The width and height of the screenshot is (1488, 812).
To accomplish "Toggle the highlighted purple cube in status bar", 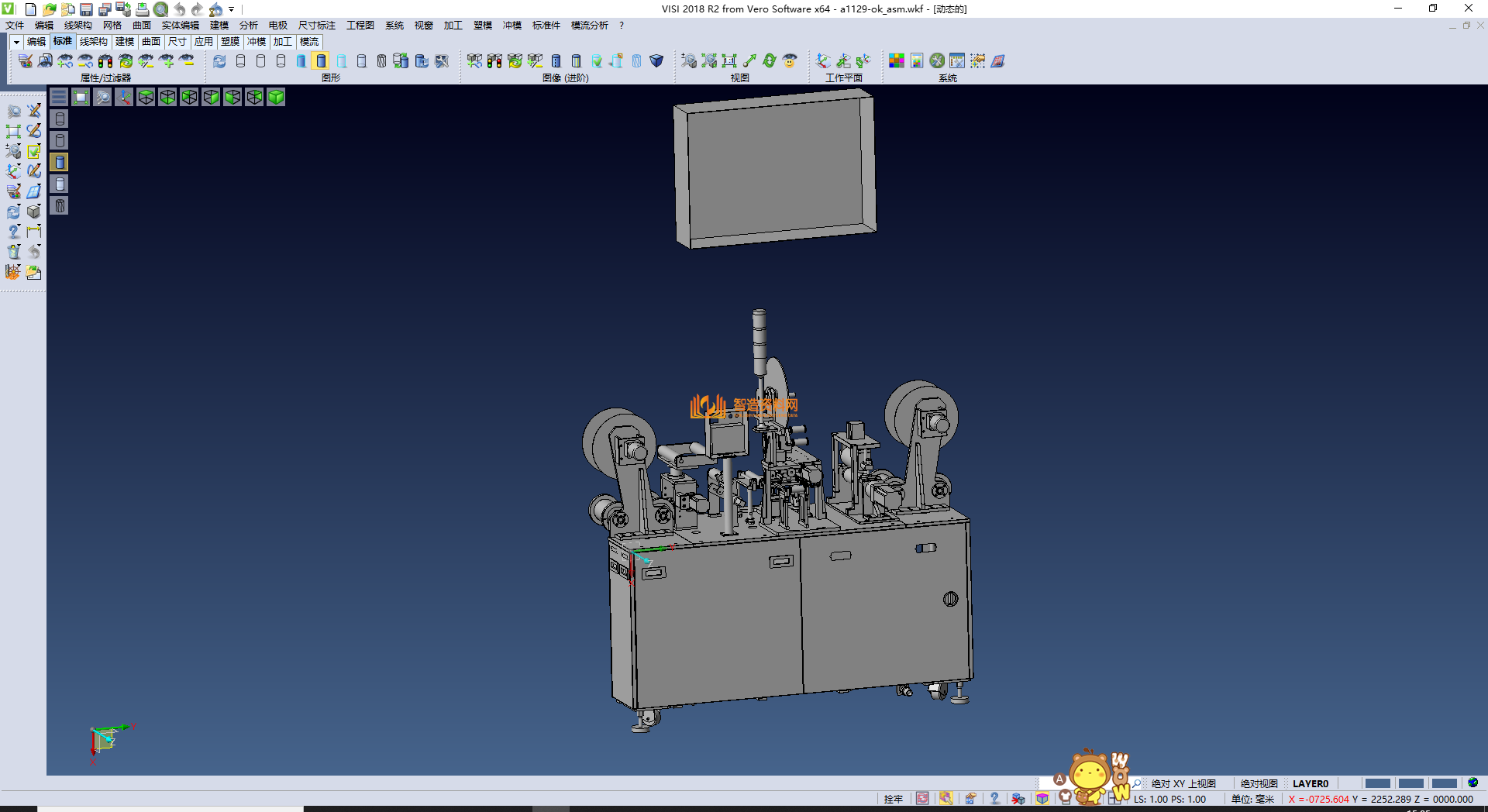I will pos(1042,799).
